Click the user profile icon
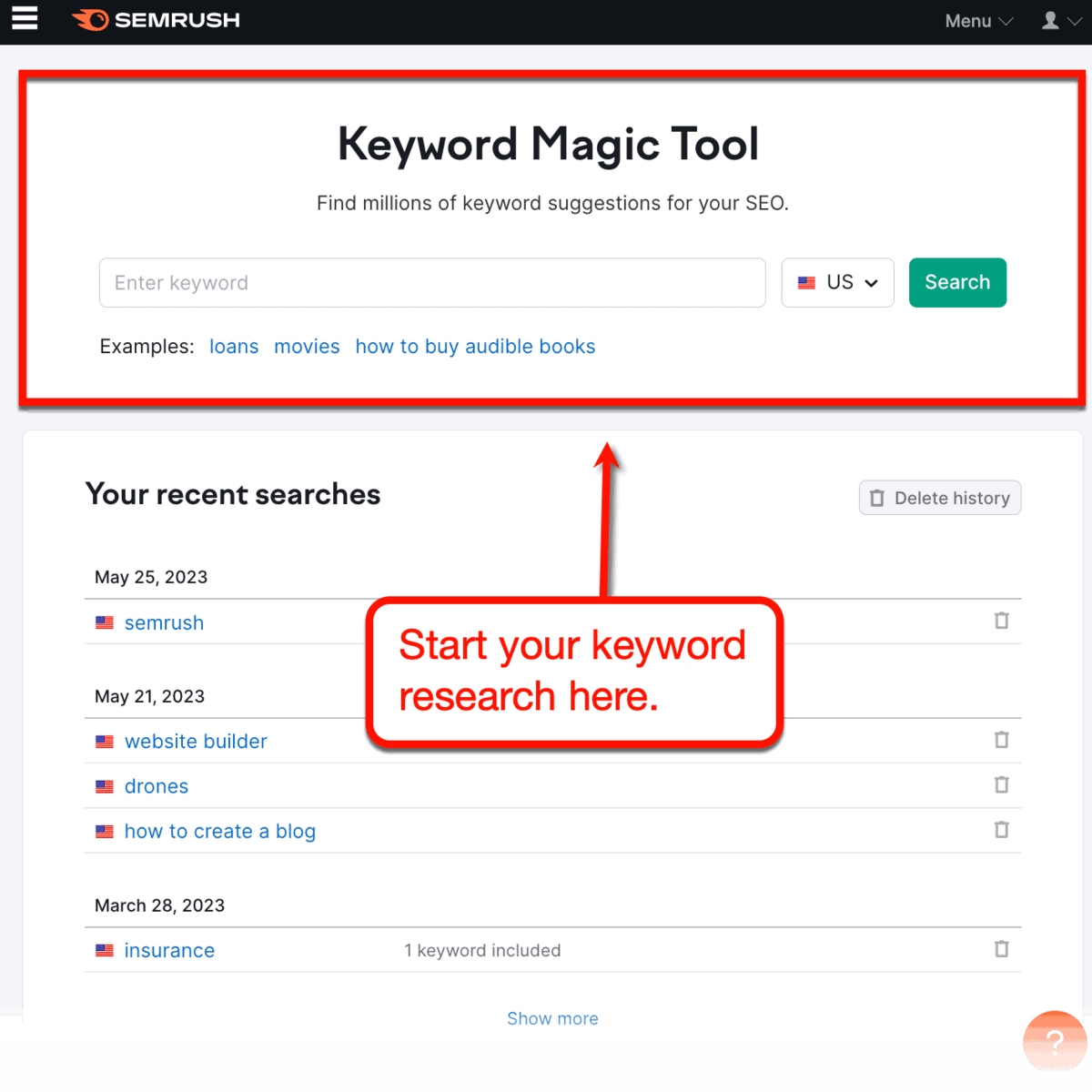The height and width of the screenshot is (1092, 1092). [x=1051, y=20]
